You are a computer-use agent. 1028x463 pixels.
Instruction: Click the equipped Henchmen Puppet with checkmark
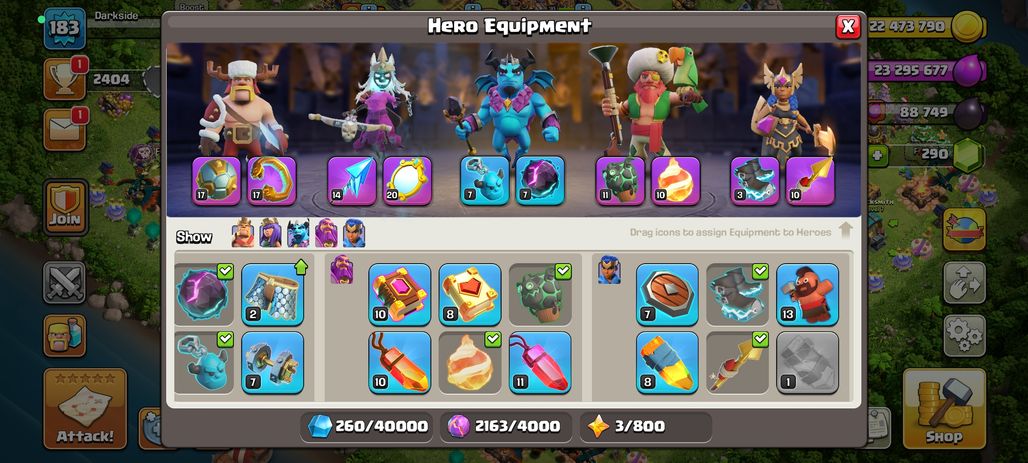tap(204, 363)
